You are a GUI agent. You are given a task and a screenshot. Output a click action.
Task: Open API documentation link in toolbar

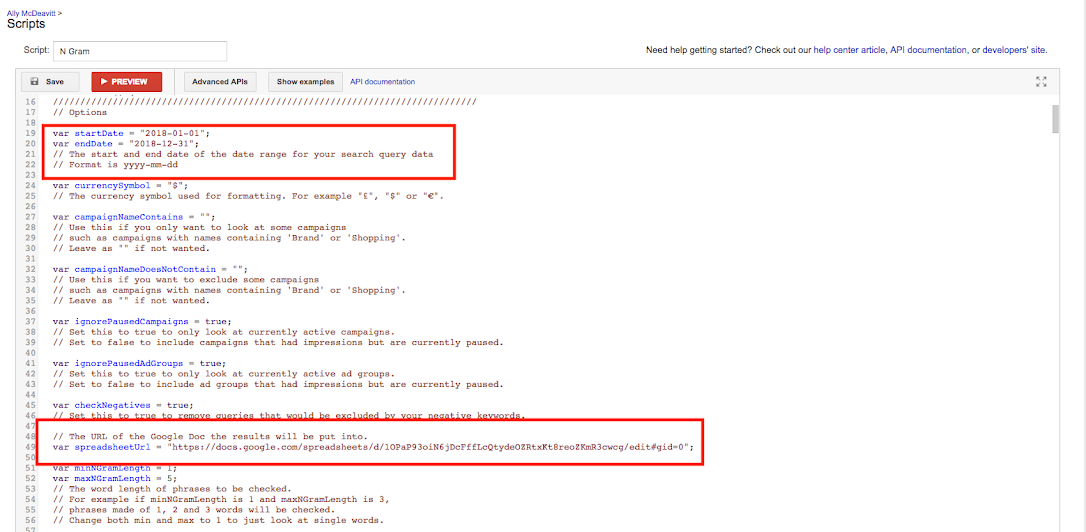(x=382, y=82)
